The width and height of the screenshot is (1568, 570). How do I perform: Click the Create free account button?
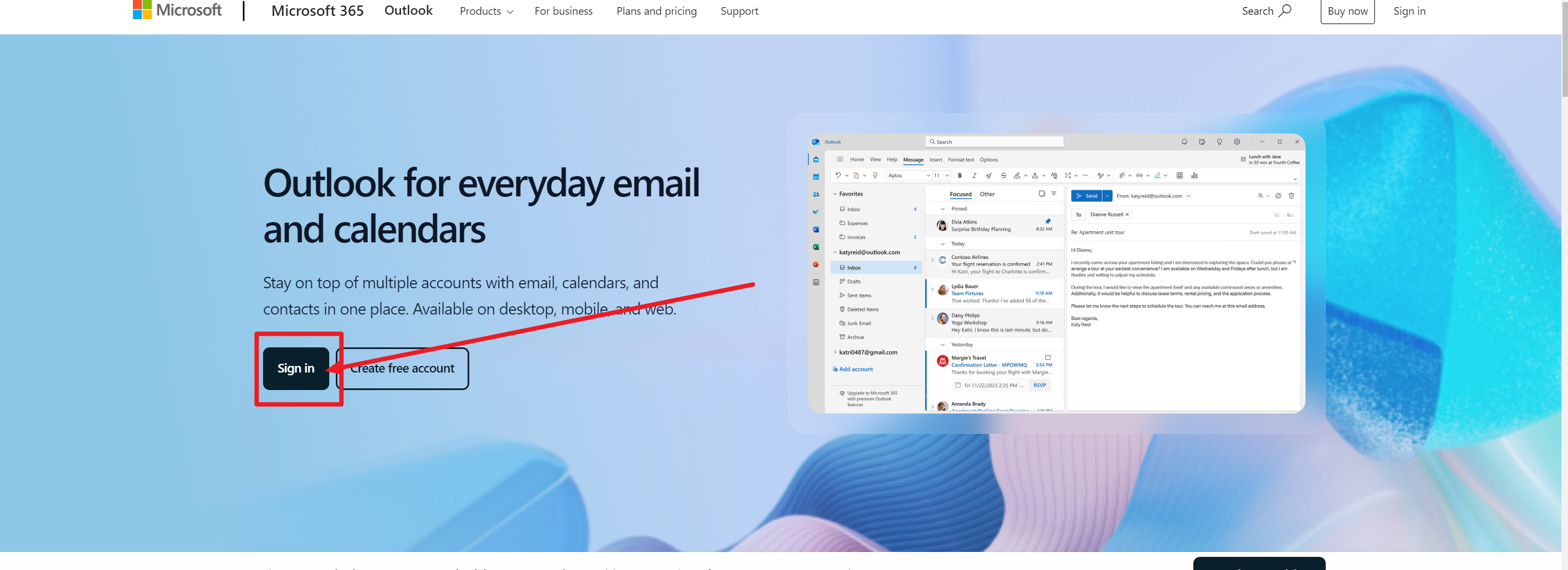[403, 369]
